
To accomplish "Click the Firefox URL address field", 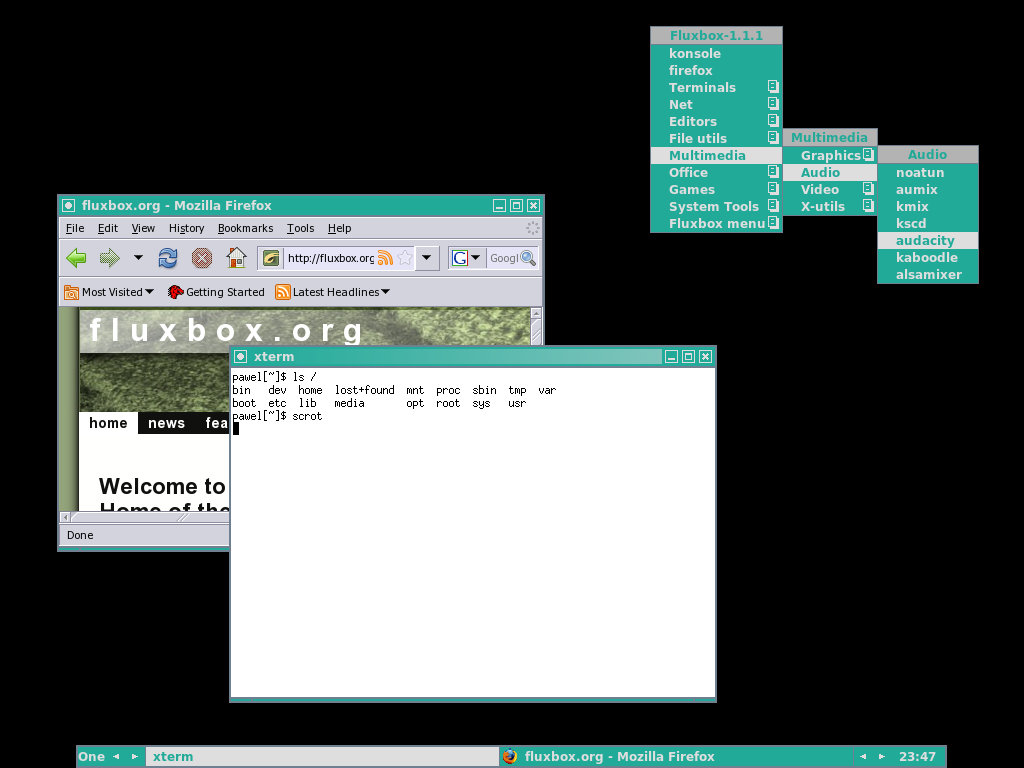I will (x=330, y=258).
